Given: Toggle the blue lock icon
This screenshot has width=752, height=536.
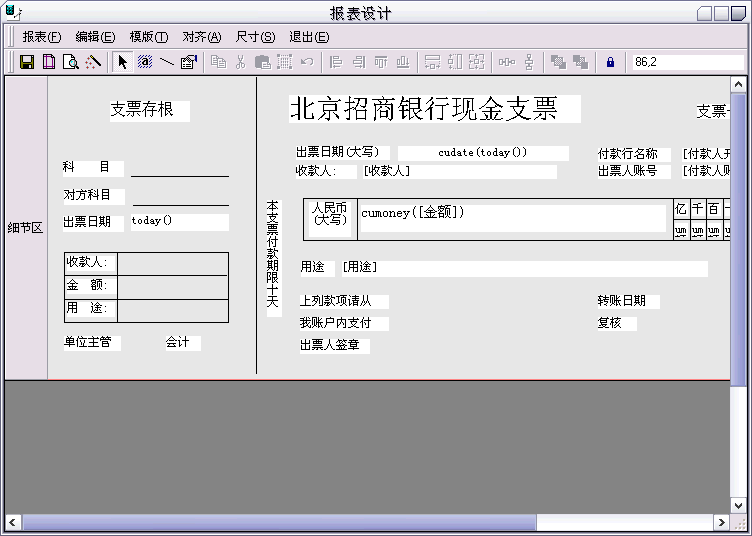Looking at the screenshot, I should tap(610, 62).
